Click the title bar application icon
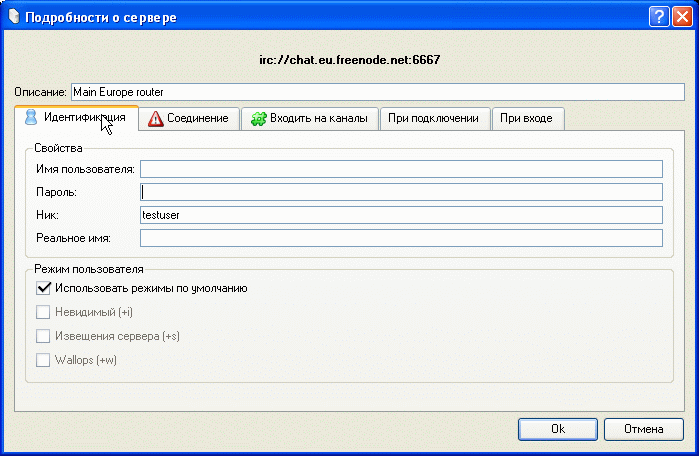The image size is (699, 456). coord(13,15)
